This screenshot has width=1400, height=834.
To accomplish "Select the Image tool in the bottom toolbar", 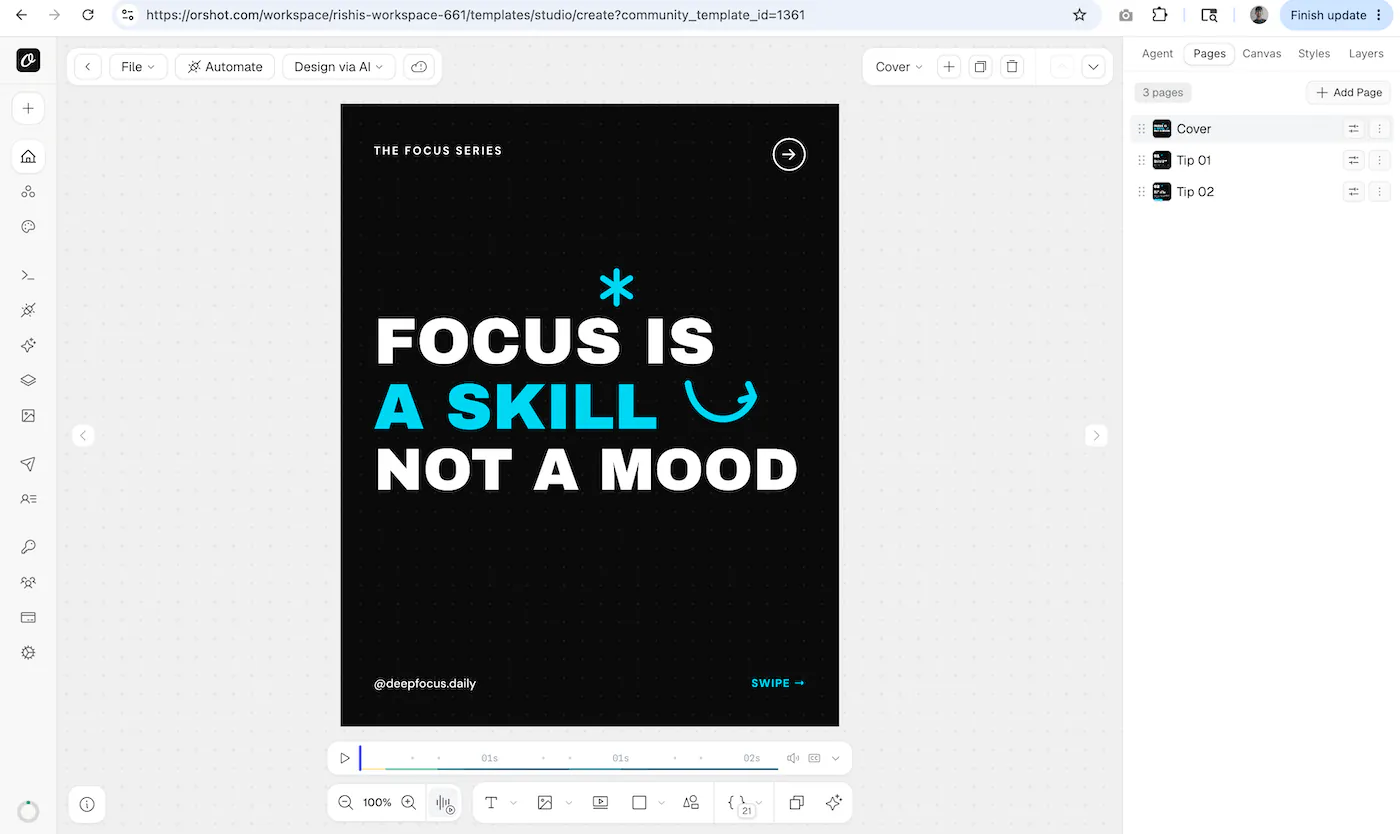I will [545, 802].
